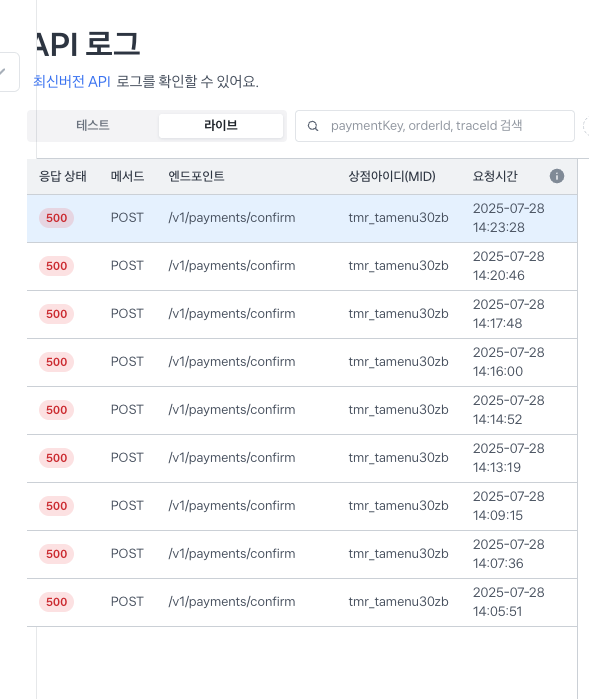Viewport: 589px width, 699px height.
Task: Click the 500 badge for 14:05:51 request
Action: (56, 602)
